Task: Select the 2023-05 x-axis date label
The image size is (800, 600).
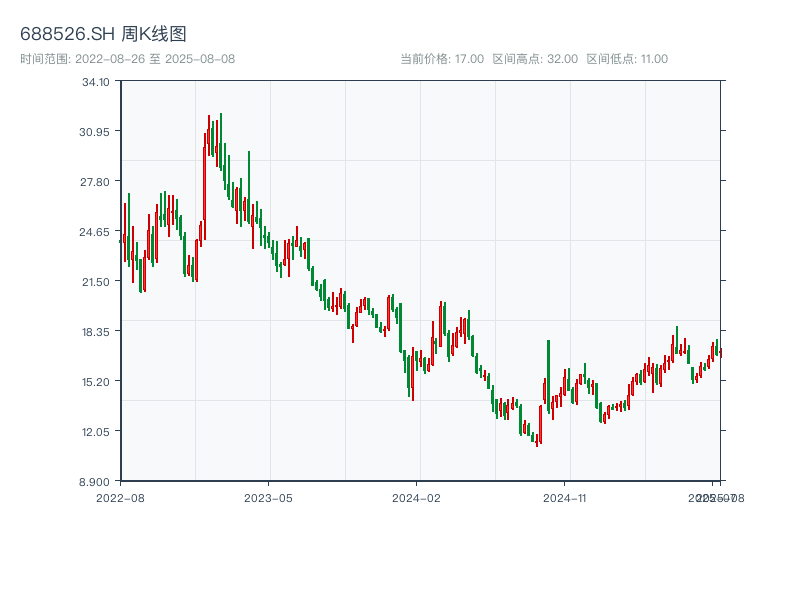Action: [268, 497]
